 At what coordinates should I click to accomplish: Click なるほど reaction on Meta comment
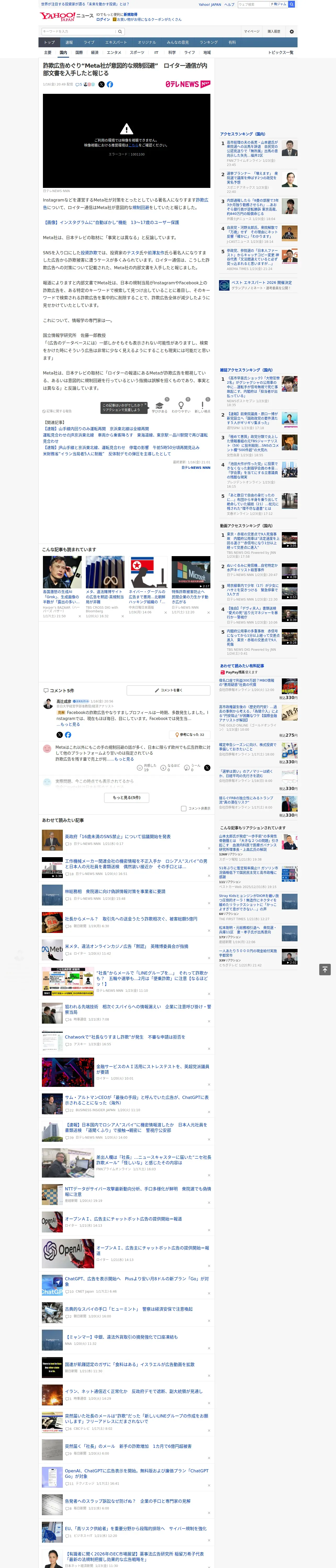[x=171, y=768]
